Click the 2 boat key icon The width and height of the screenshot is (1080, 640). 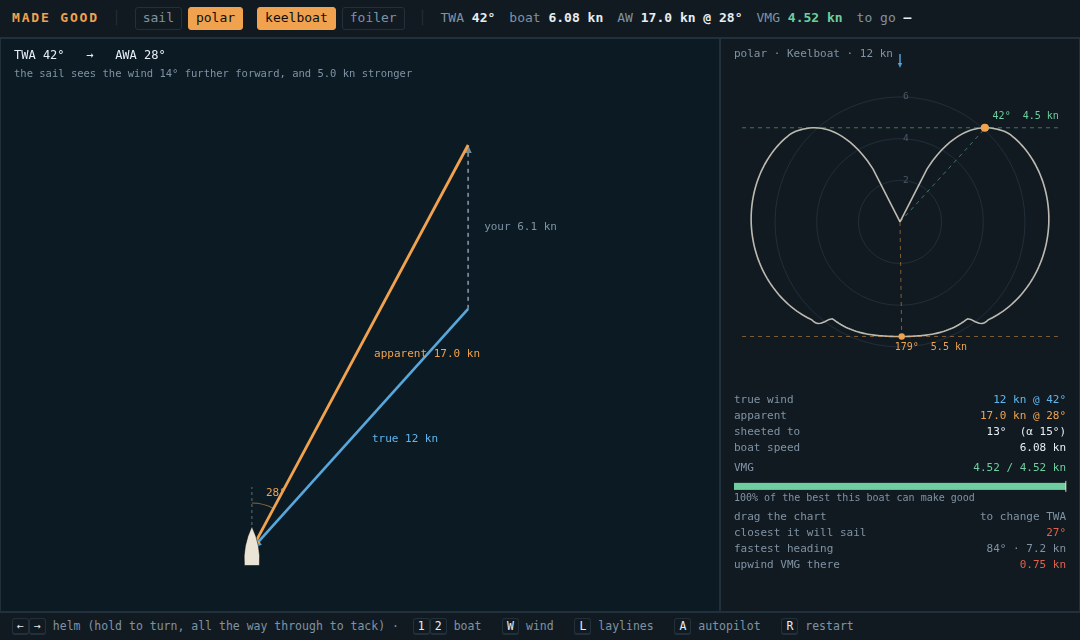(x=438, y=626)
